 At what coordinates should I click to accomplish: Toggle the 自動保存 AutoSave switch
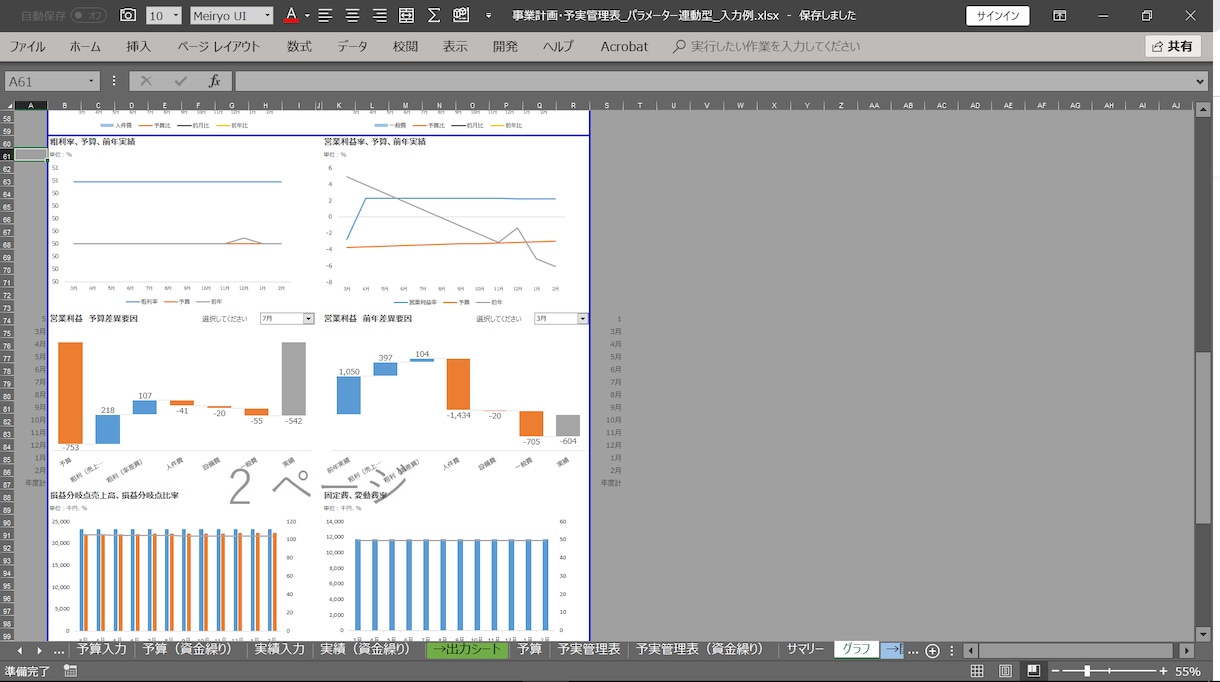click(89, 15)
